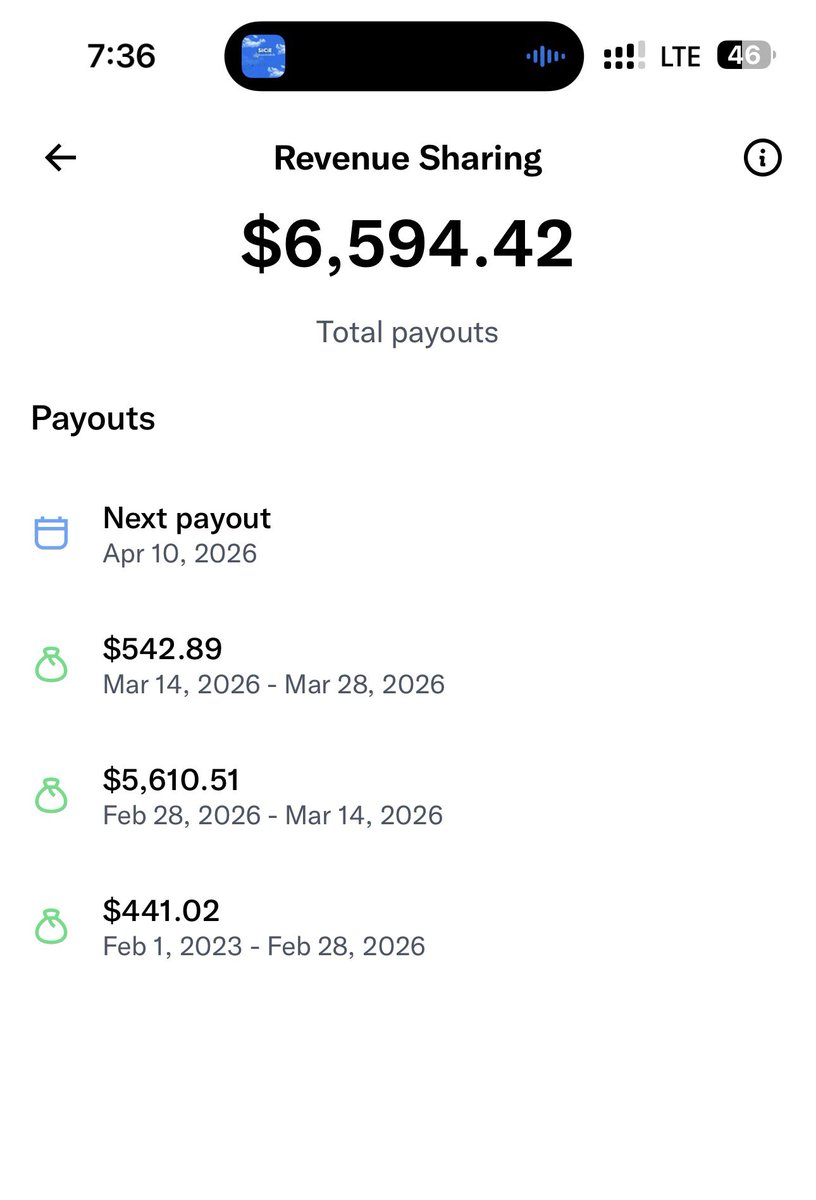Tap the Revenue Sharing title
This screenshot has height=1200, width=816.
(x=408, y=158)
